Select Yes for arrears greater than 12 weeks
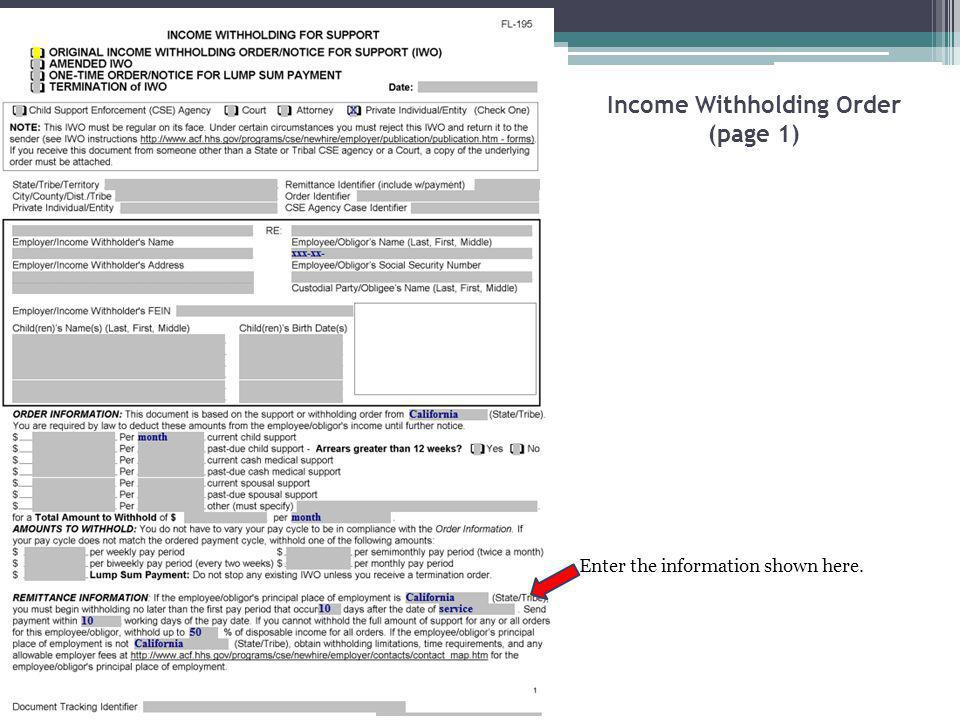 coord(477,449)
